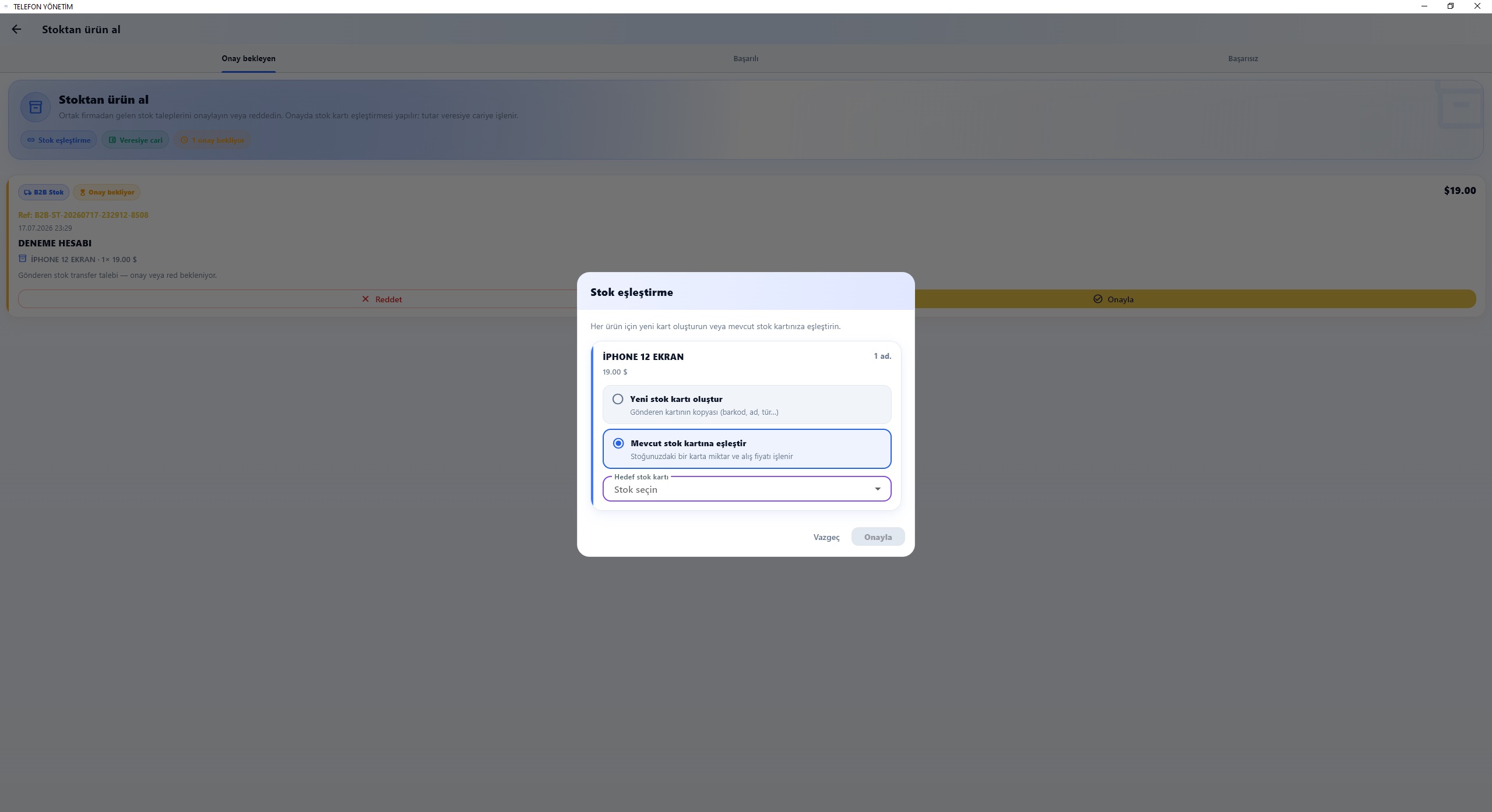Click the archive box icon beside Stoktan ürün al heading

point(36,107)
